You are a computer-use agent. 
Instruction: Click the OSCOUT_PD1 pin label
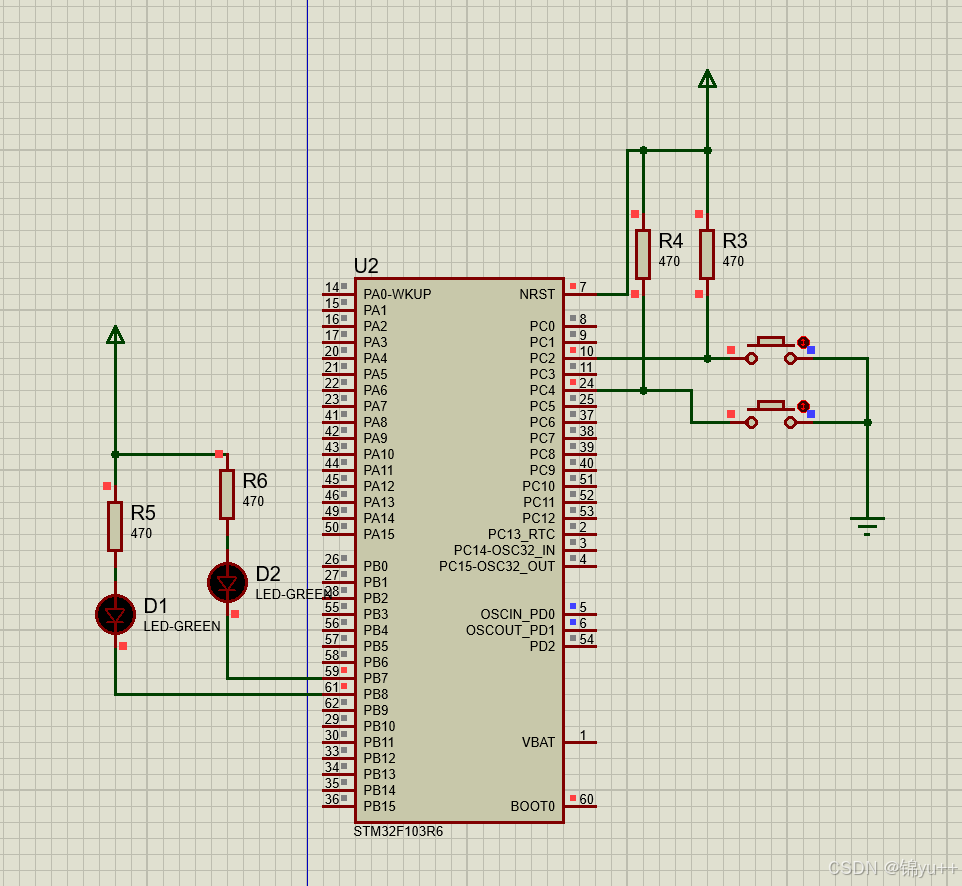tap(510, 630)
